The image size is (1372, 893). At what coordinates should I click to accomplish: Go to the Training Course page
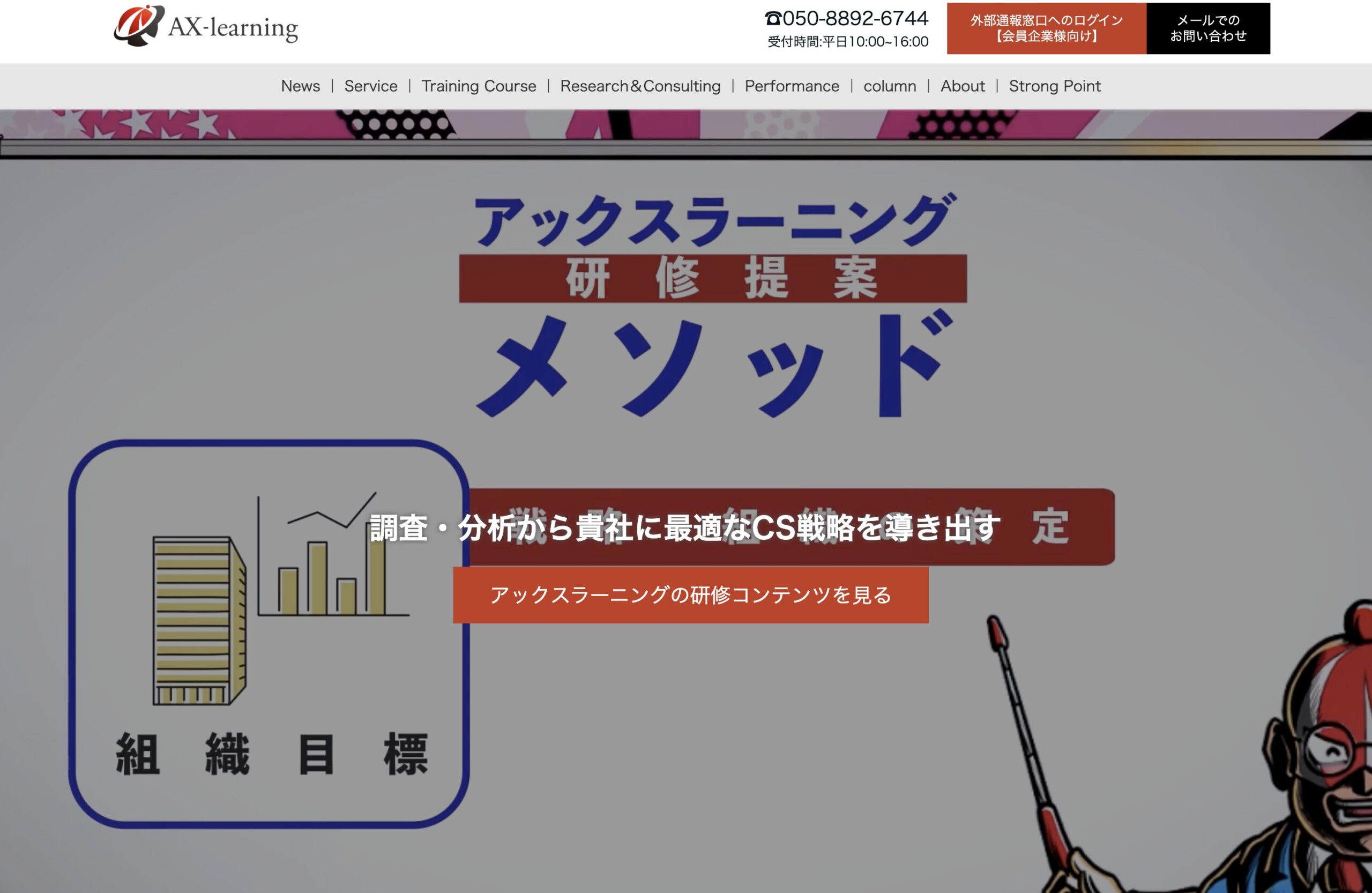[x=479, y=86]
